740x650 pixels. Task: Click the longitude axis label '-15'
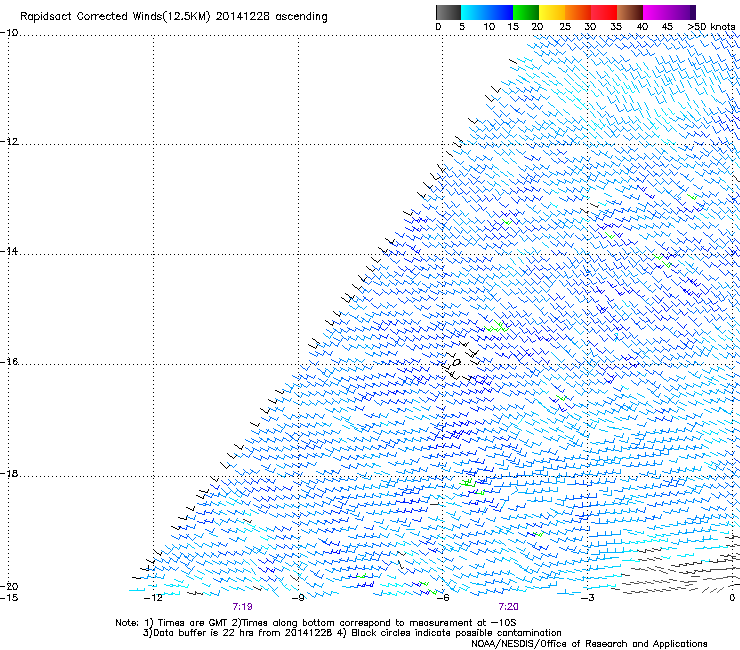click(9, 598)
